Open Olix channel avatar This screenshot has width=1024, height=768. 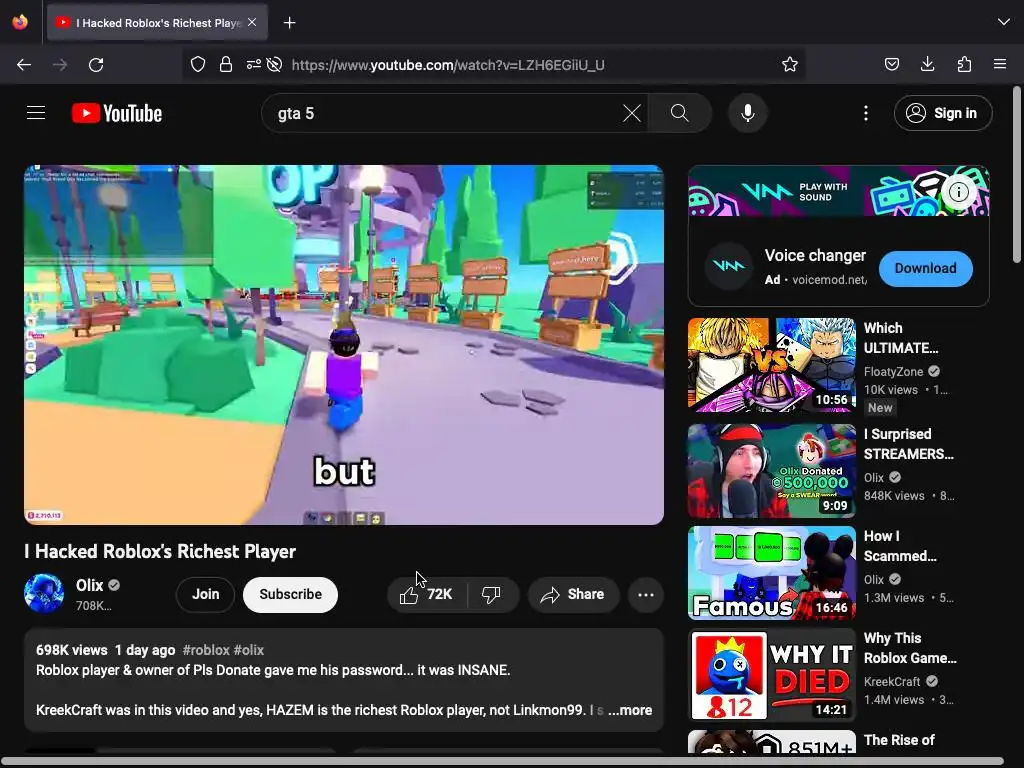44,594
